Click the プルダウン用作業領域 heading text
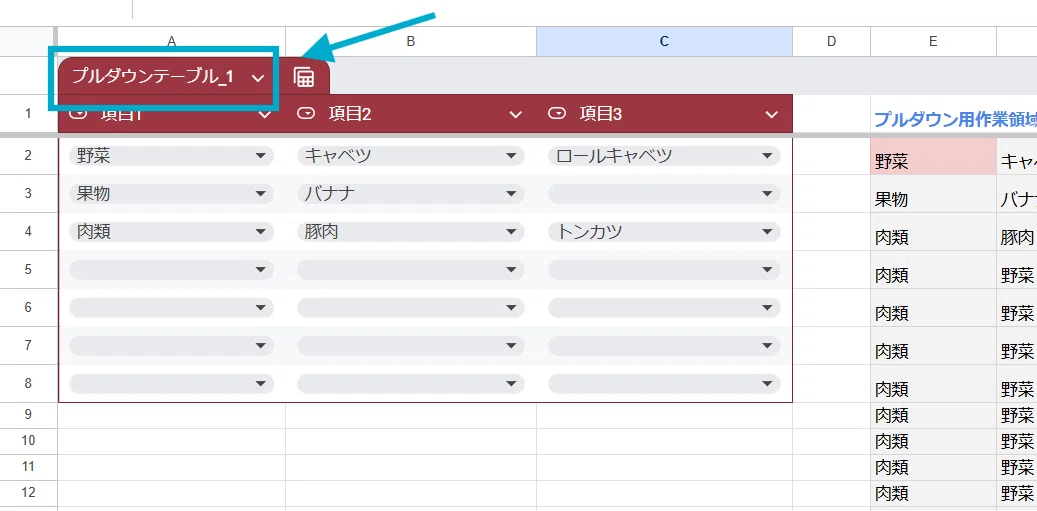This screenshot has width=1037, height=511. coord(955,120)
